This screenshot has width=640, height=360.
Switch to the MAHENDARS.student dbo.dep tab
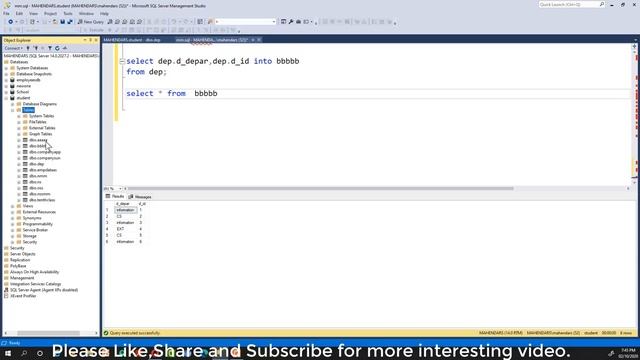point(132,40)
